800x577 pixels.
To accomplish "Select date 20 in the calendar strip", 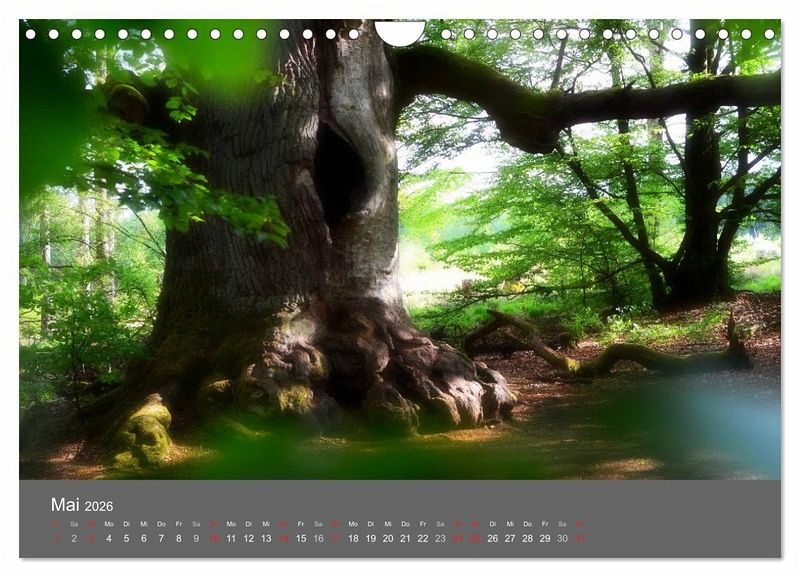I will [388, 538].
